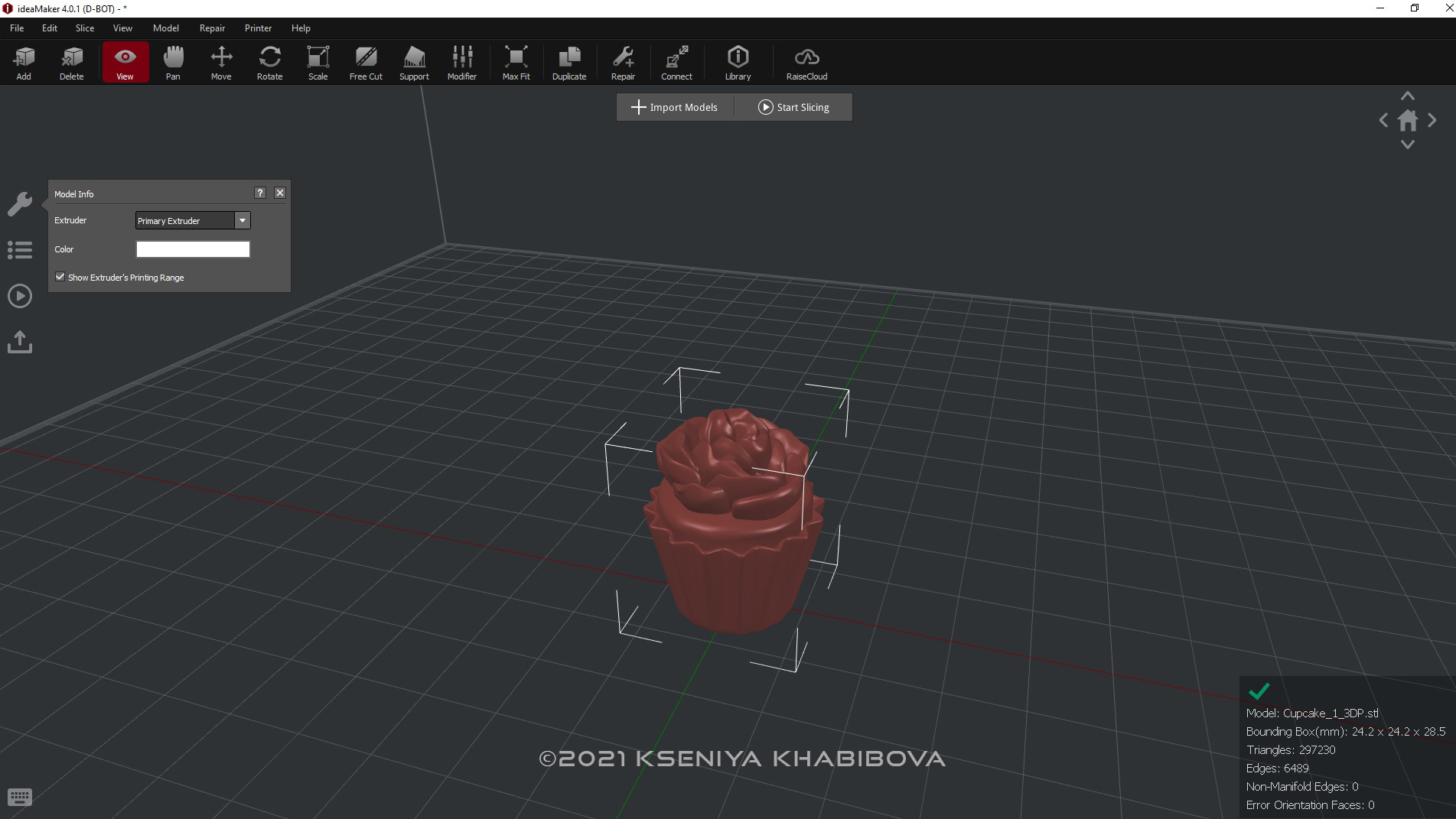Open the Slice menu
Image resolution: width=1456 pixels, height=819 pixels.
tap(85, 28)
